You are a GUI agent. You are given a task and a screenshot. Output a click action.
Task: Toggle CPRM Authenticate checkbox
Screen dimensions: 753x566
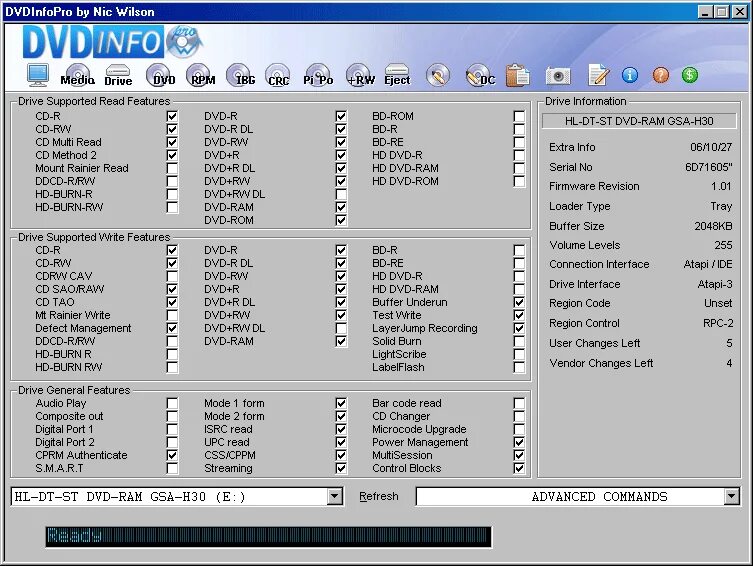pos(172,455)
